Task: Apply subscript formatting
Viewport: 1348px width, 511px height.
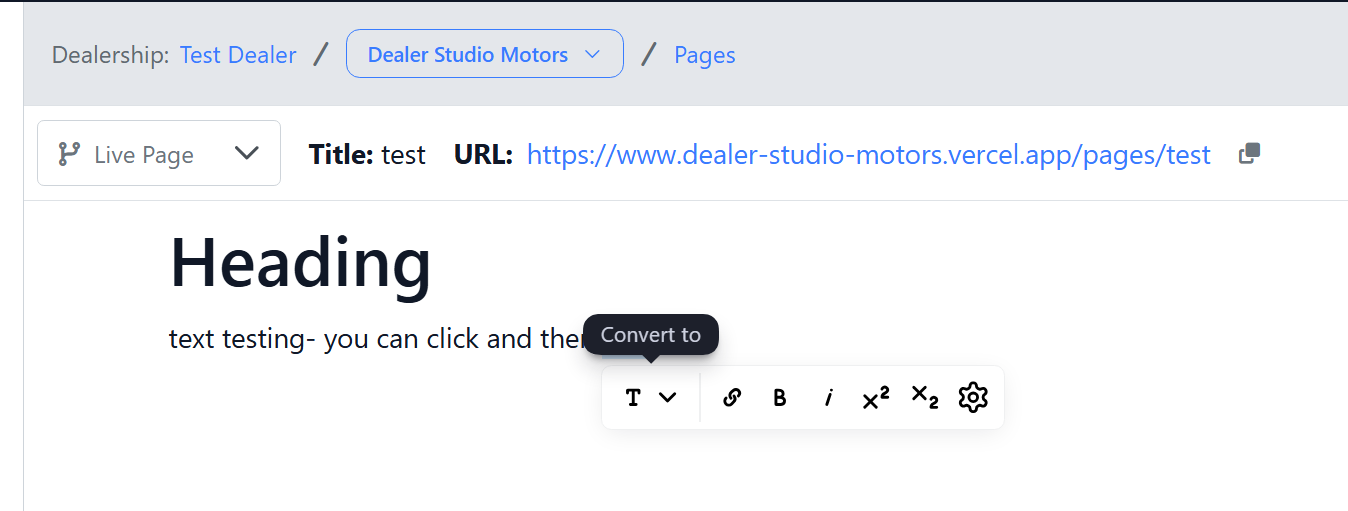Action: click(x=924, y=397)
